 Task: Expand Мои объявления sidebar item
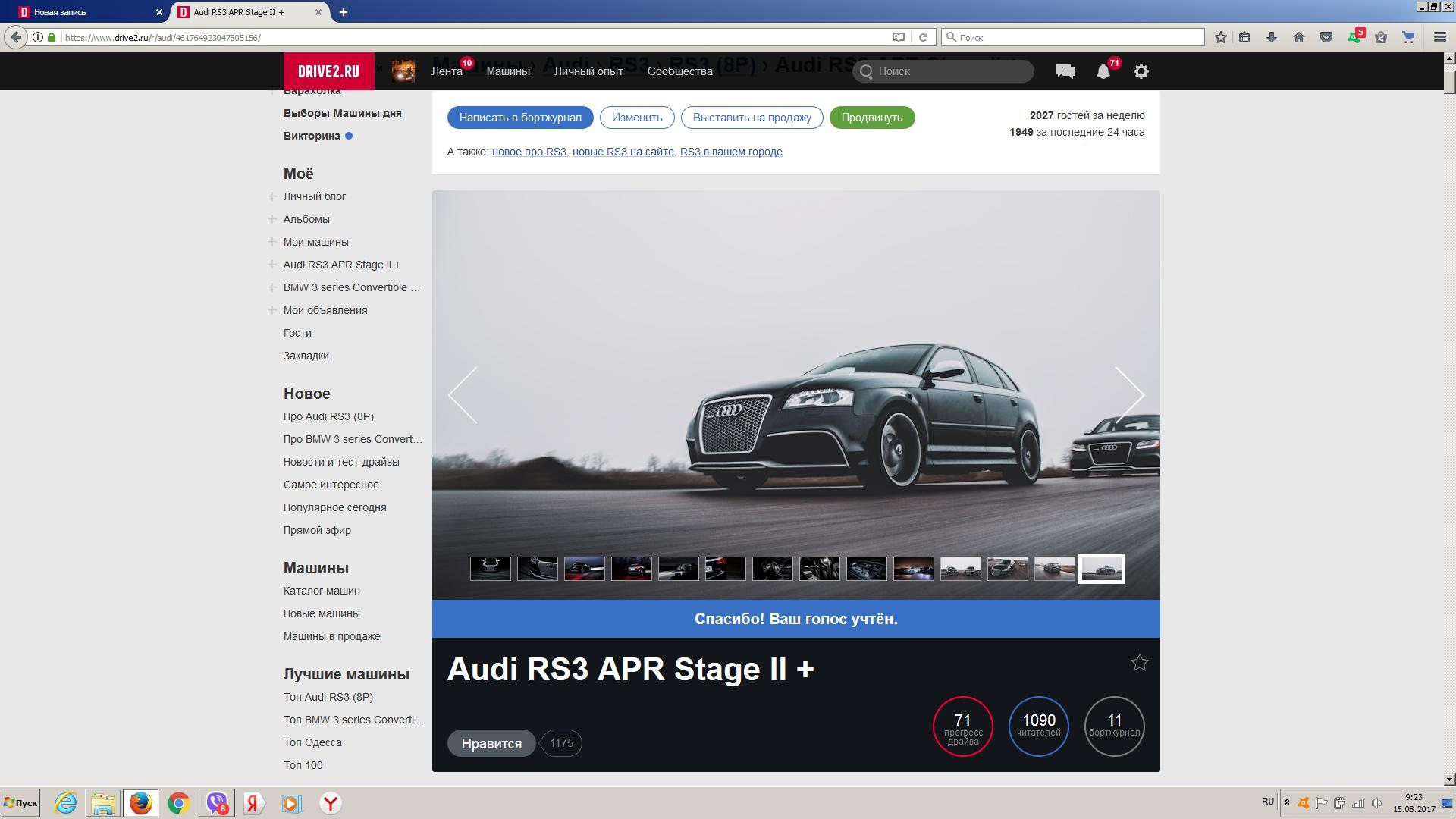point(272,310)
